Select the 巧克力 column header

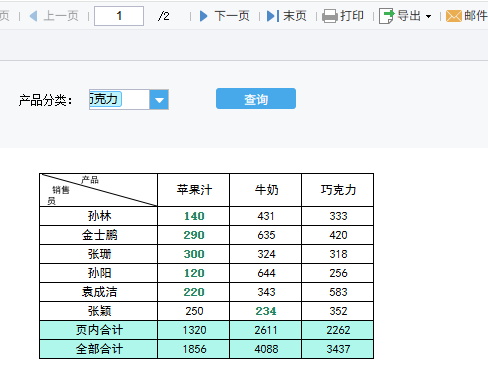point(338,190)
